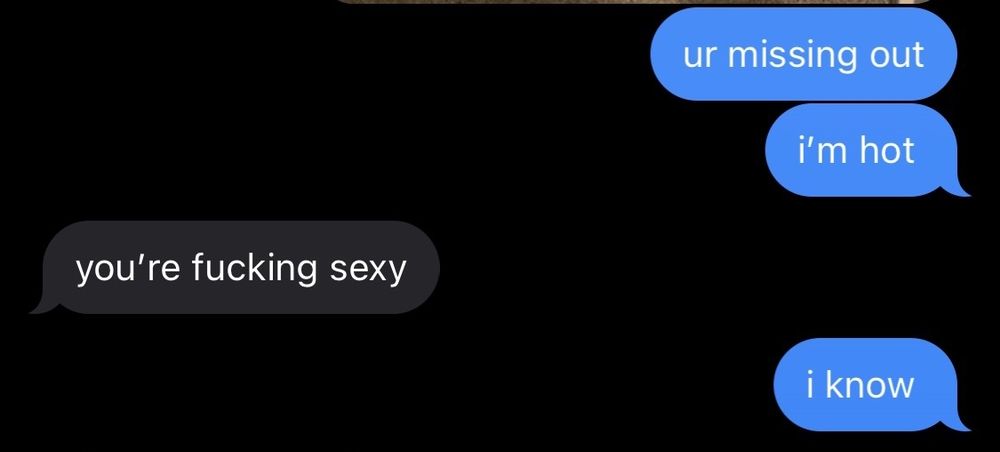The width and height of the screenshot is (1000, 452).
Task: Click the tail of the "i know" bubble
Action: 960,423
